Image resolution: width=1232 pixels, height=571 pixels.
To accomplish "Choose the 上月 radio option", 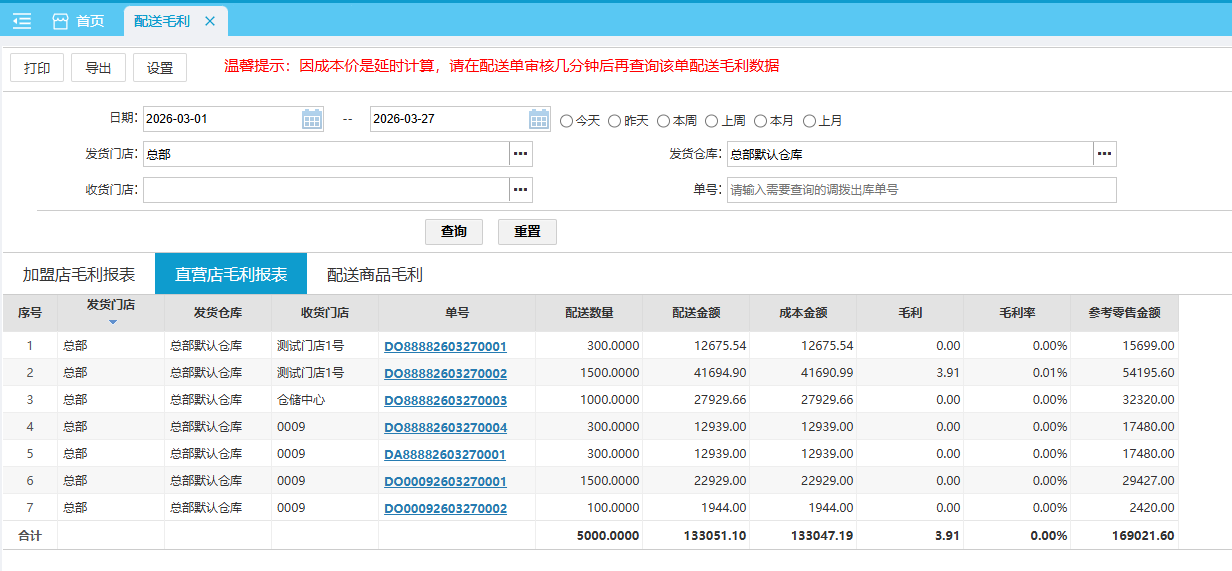I will (810, 121).
